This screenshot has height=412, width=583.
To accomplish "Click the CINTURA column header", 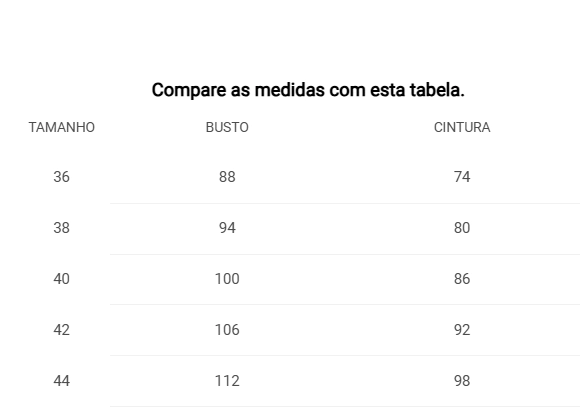I will click(462, 128).
